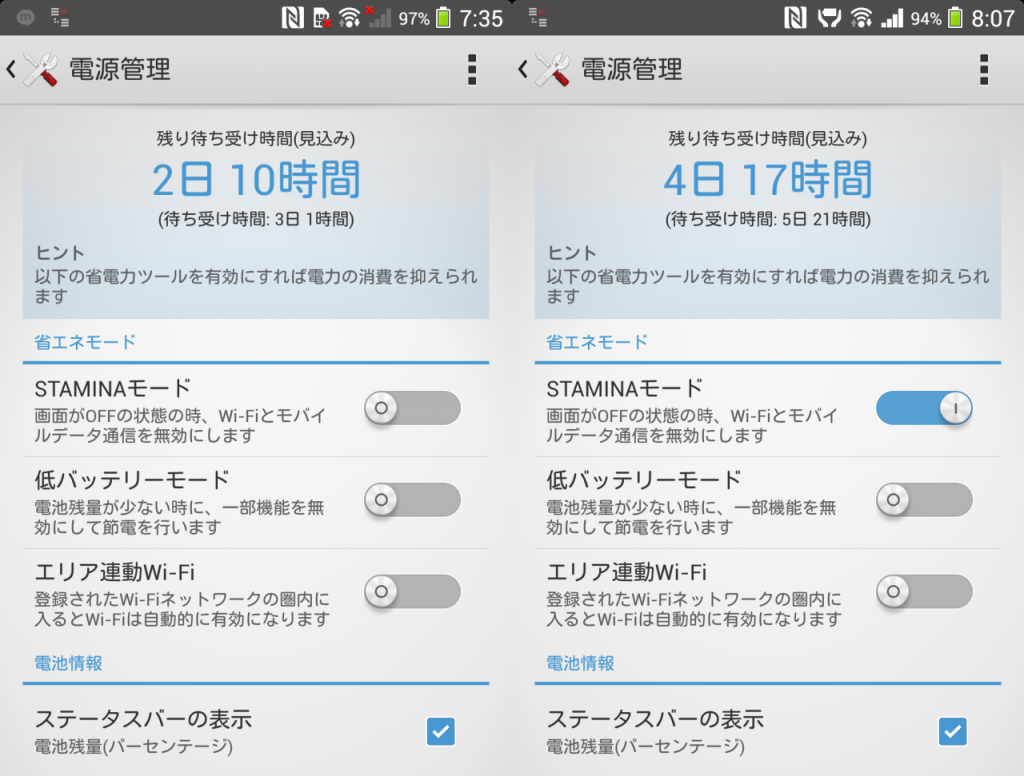The height and width of the screenshot is (776, 1024).
Task: Tap the 2日 10時間 standby estimate
Action: point(256,179)
